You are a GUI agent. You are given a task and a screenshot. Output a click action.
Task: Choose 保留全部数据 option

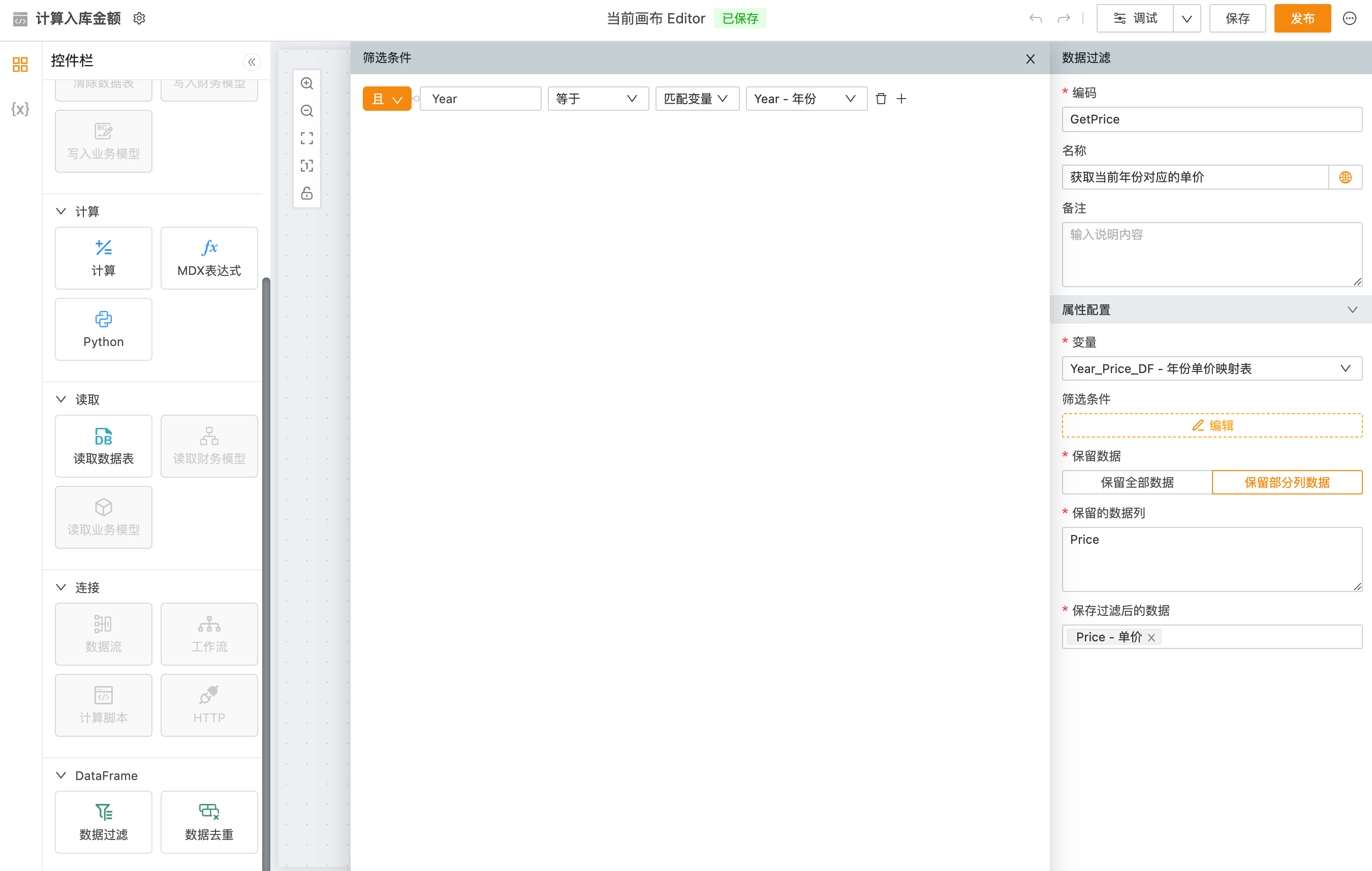tap(1137, 482)
